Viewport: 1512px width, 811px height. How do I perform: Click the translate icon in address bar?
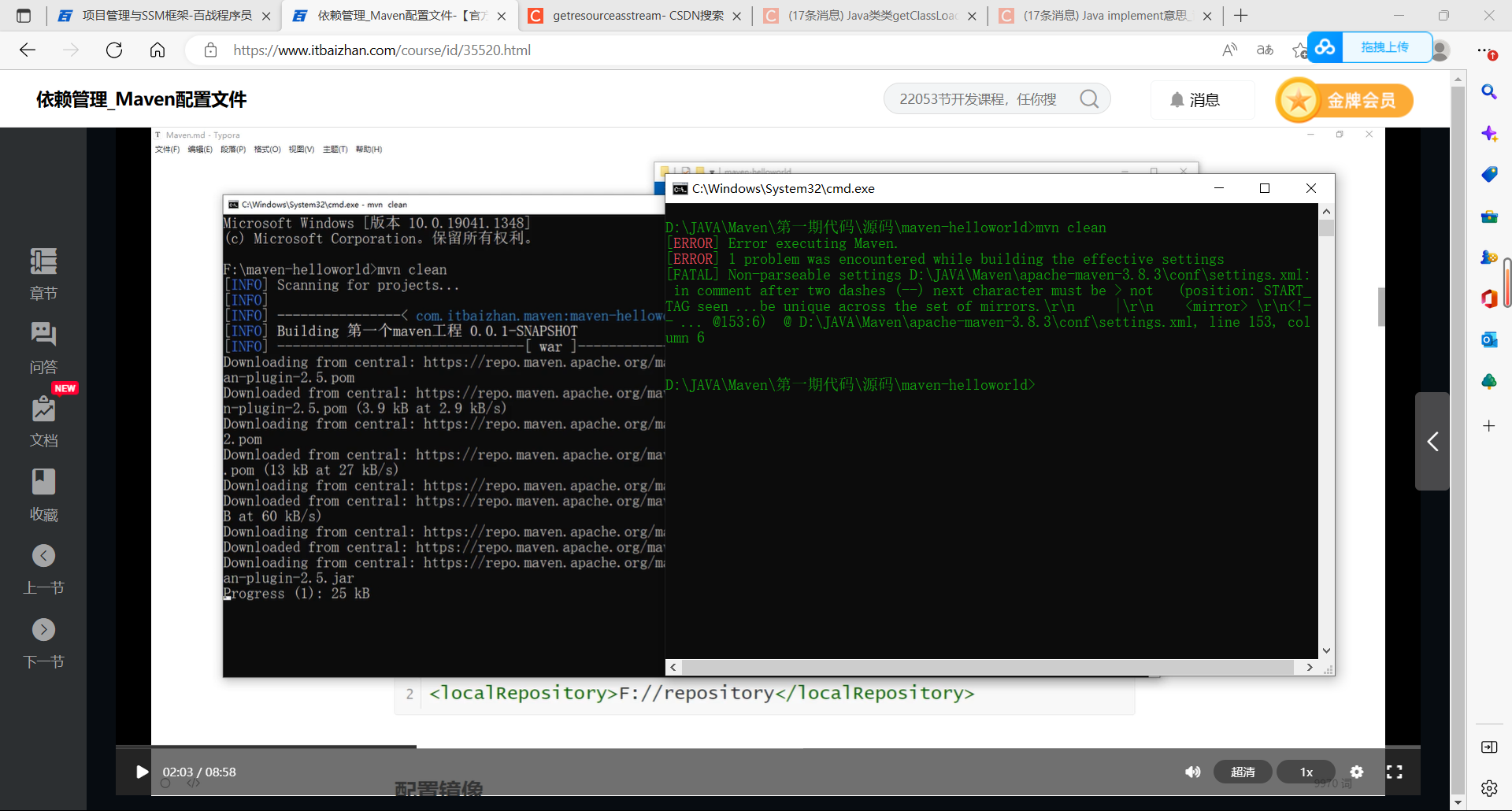point(1265,50)
